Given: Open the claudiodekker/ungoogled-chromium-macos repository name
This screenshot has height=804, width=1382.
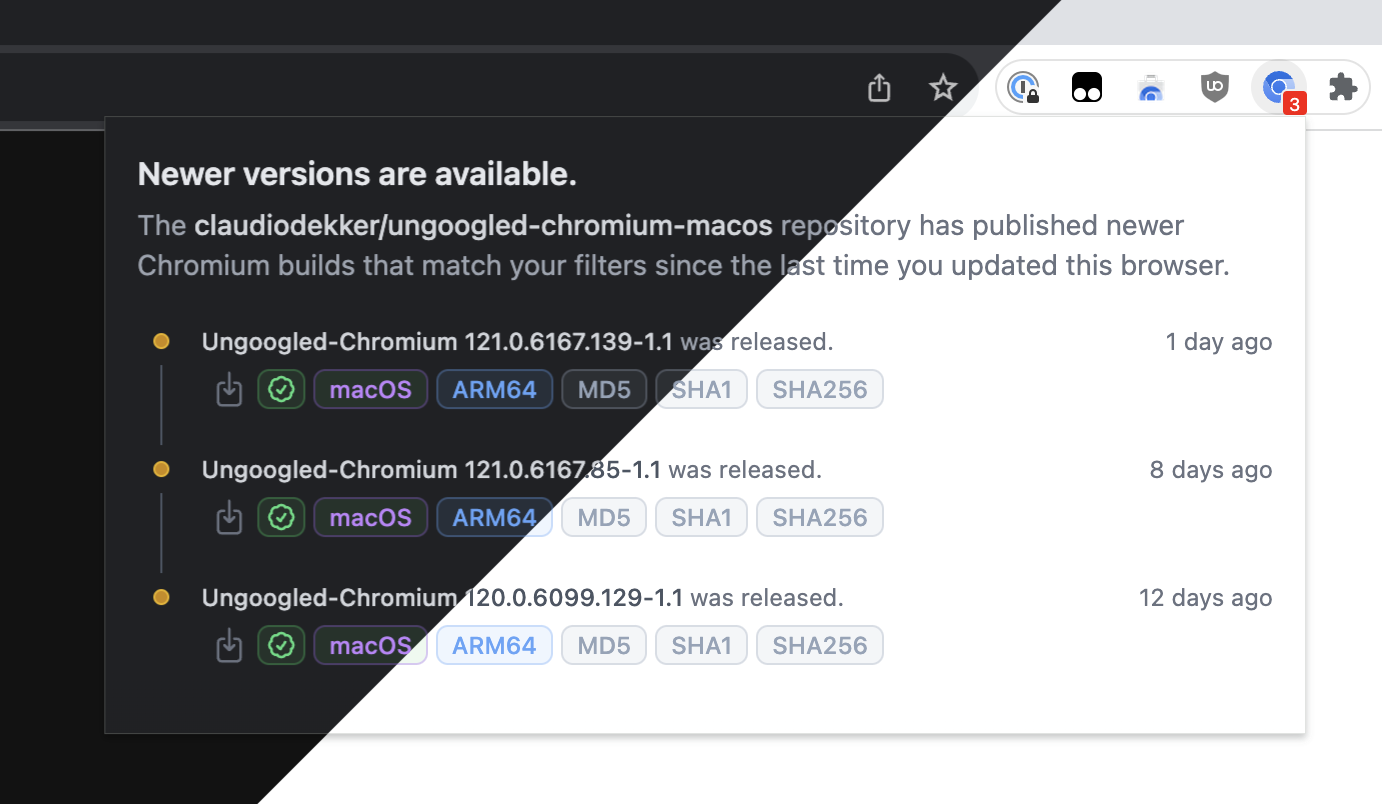Looking at the screenshot, I should click(484, 226).
